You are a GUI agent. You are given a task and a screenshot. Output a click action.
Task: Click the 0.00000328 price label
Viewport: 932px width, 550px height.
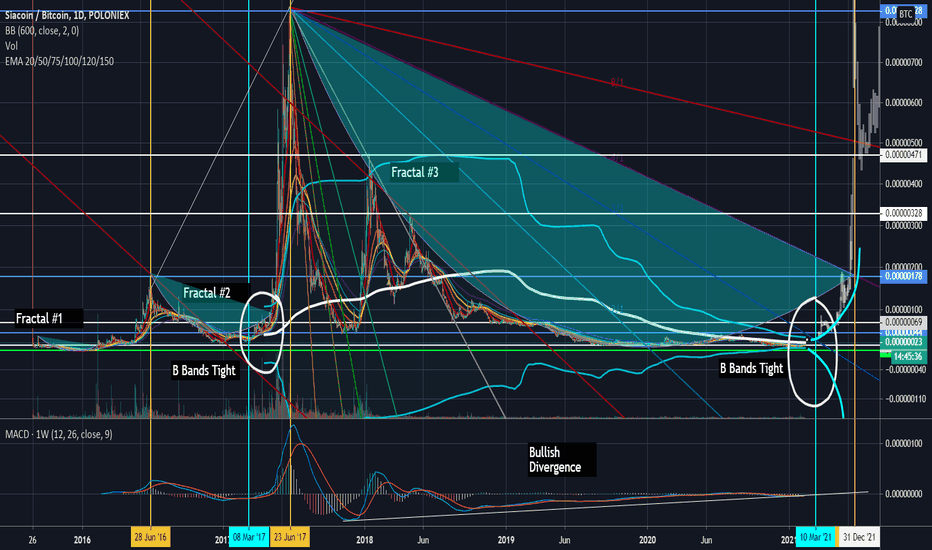tap(903, 213)
